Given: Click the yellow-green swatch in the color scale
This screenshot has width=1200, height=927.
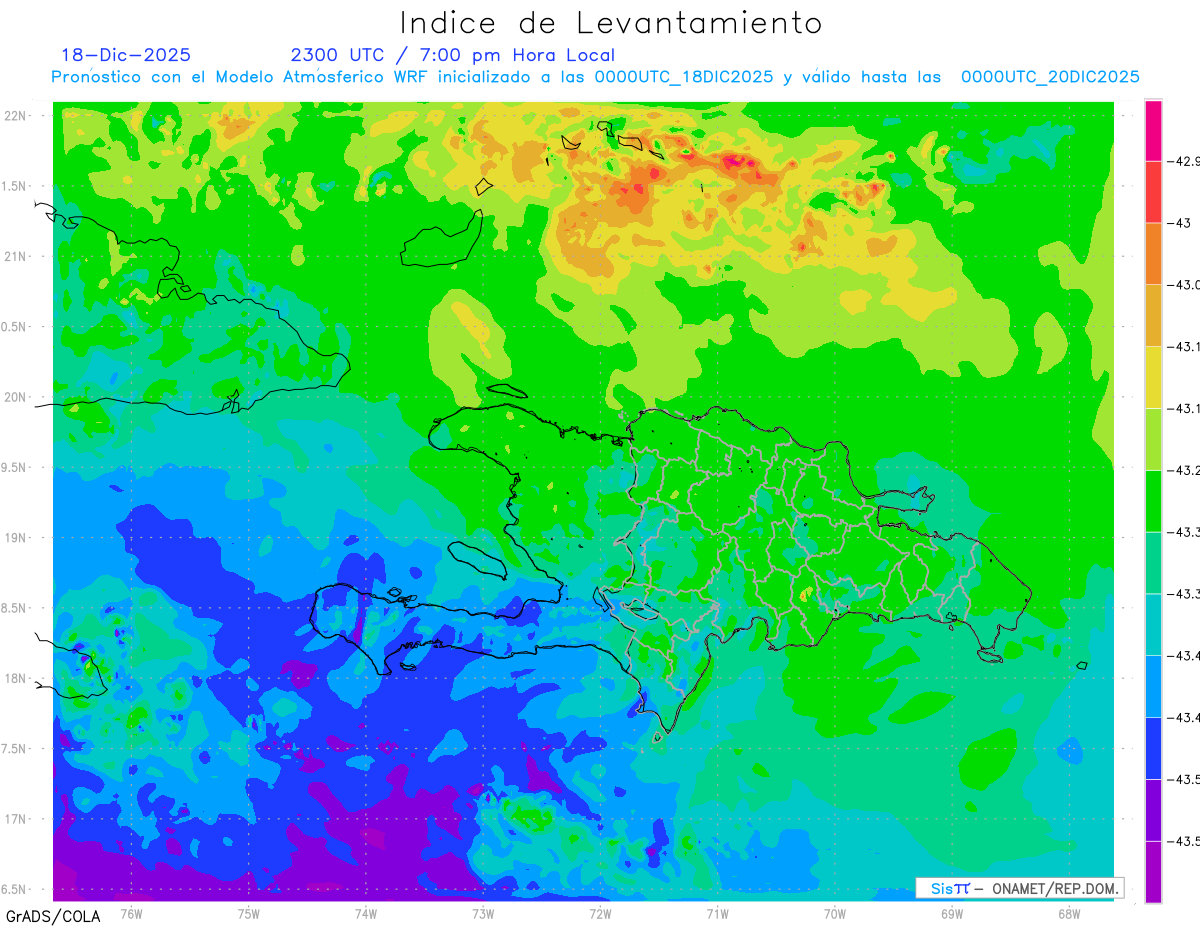Looking at the screenshot, I should point(1154,439).
